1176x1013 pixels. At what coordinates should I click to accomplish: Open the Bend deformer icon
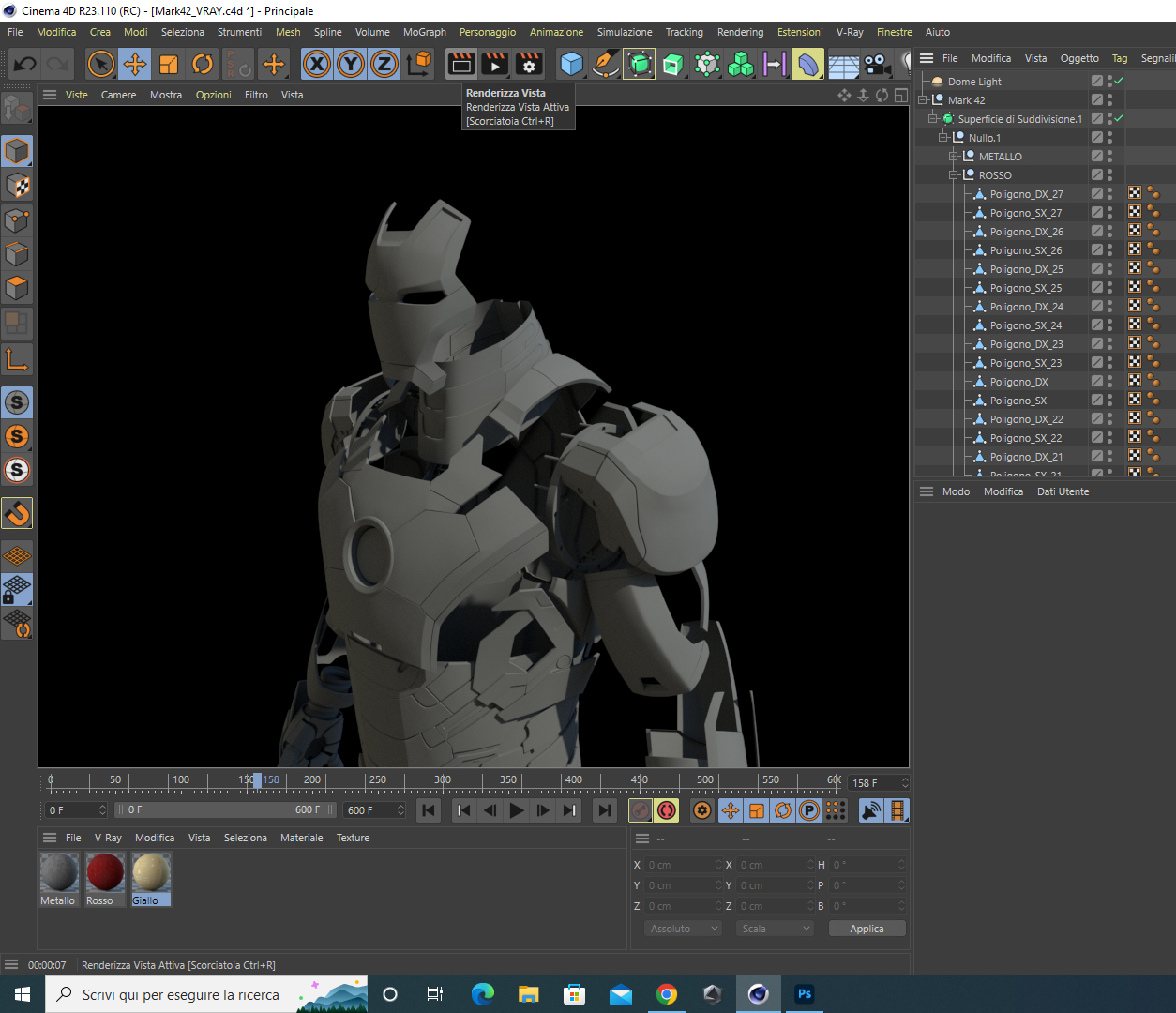[807, 64]
